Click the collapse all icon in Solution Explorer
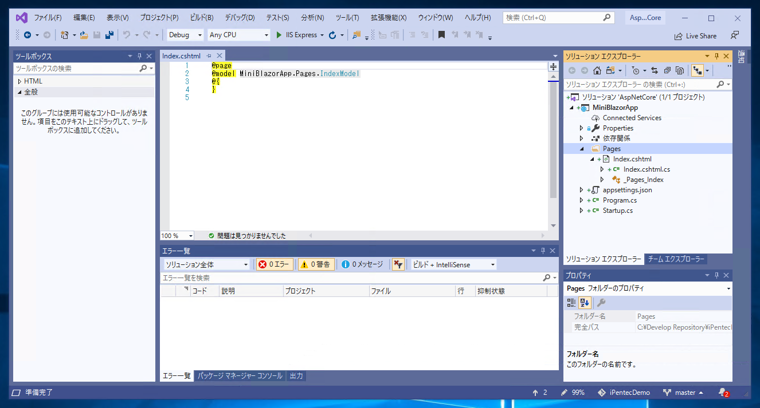Viewport: 760px width, 408px height. (x=667, y=71)
